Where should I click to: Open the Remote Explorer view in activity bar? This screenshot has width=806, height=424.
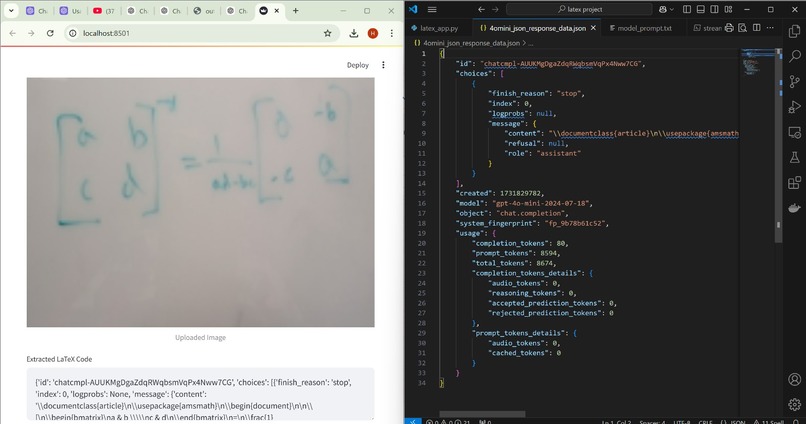[794, 132]
